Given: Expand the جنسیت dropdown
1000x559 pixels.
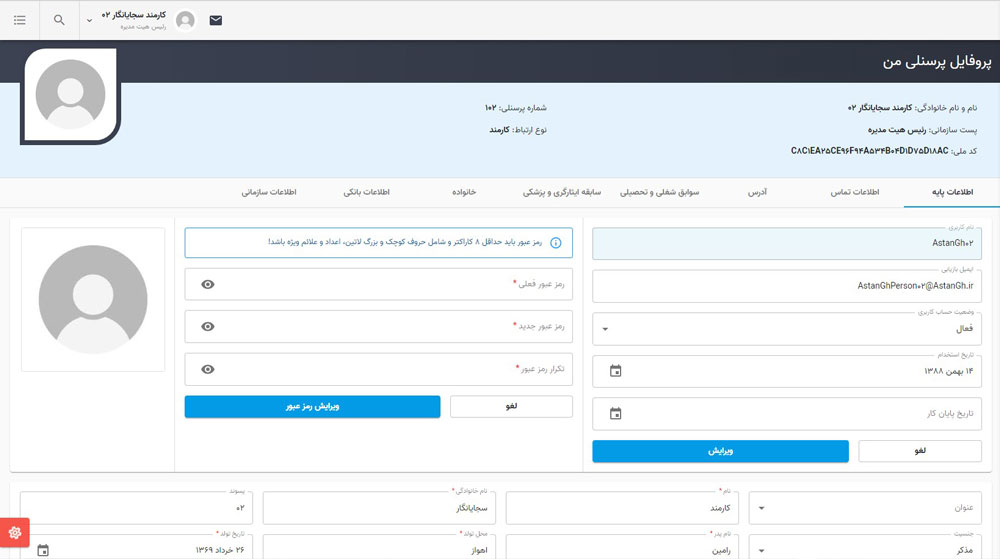Looking at the screenshot, I should point(761,550).
